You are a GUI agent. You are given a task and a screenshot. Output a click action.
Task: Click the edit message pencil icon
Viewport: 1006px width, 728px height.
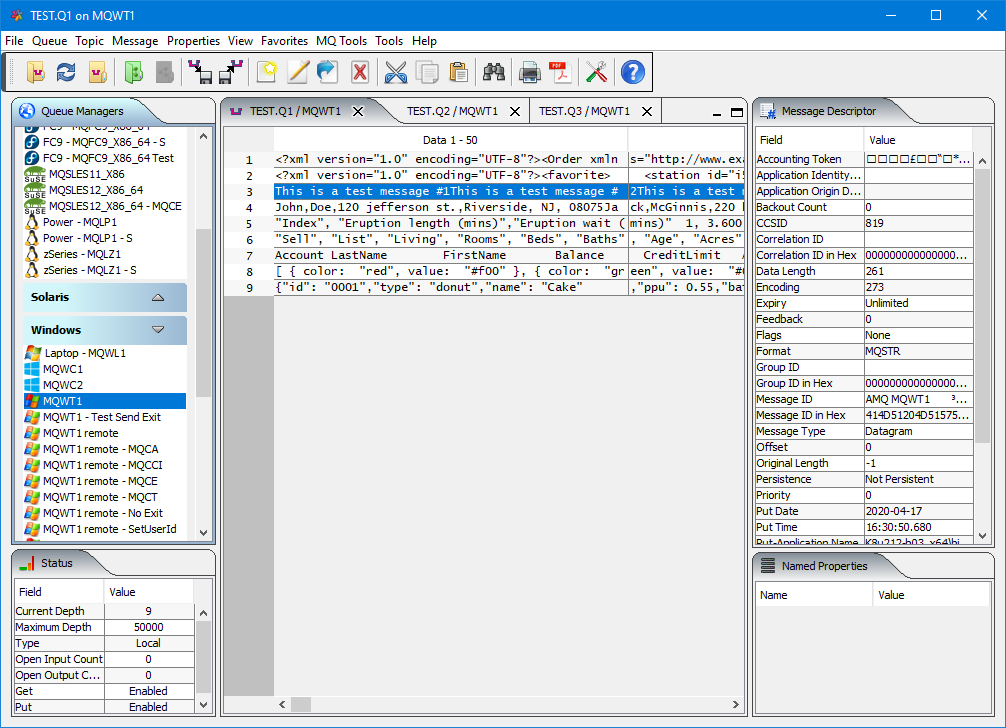[x=298, y=72]
